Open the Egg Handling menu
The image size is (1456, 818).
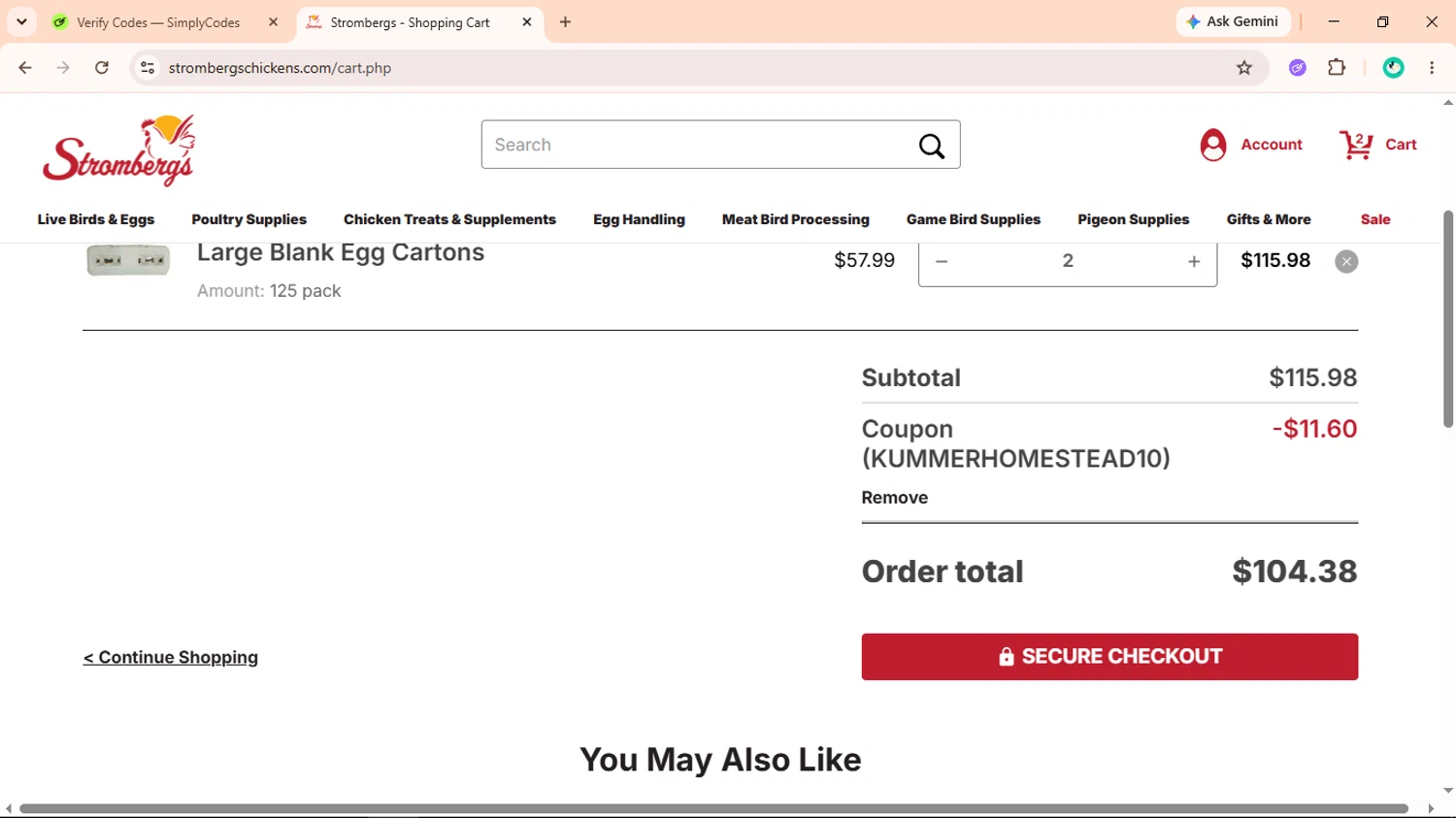tap(639, 219)
